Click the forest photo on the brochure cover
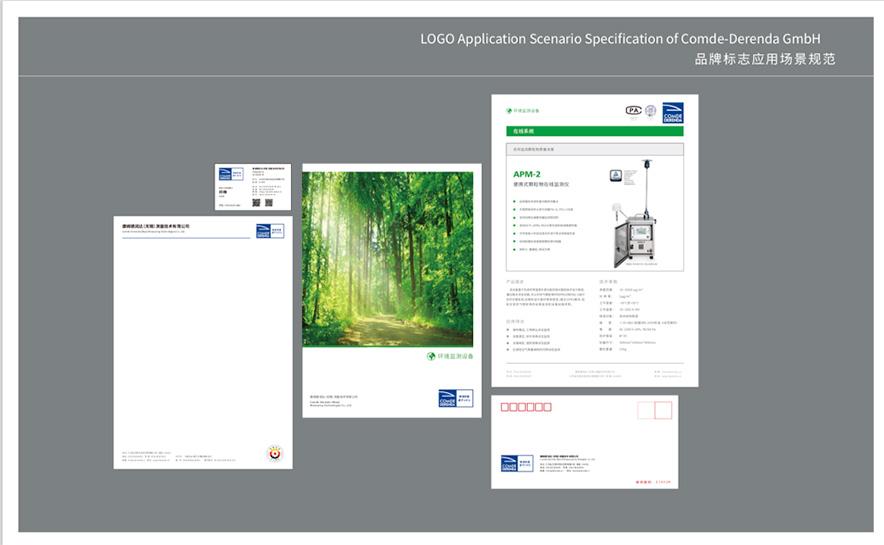884x545 pixels. pos(387,258)
